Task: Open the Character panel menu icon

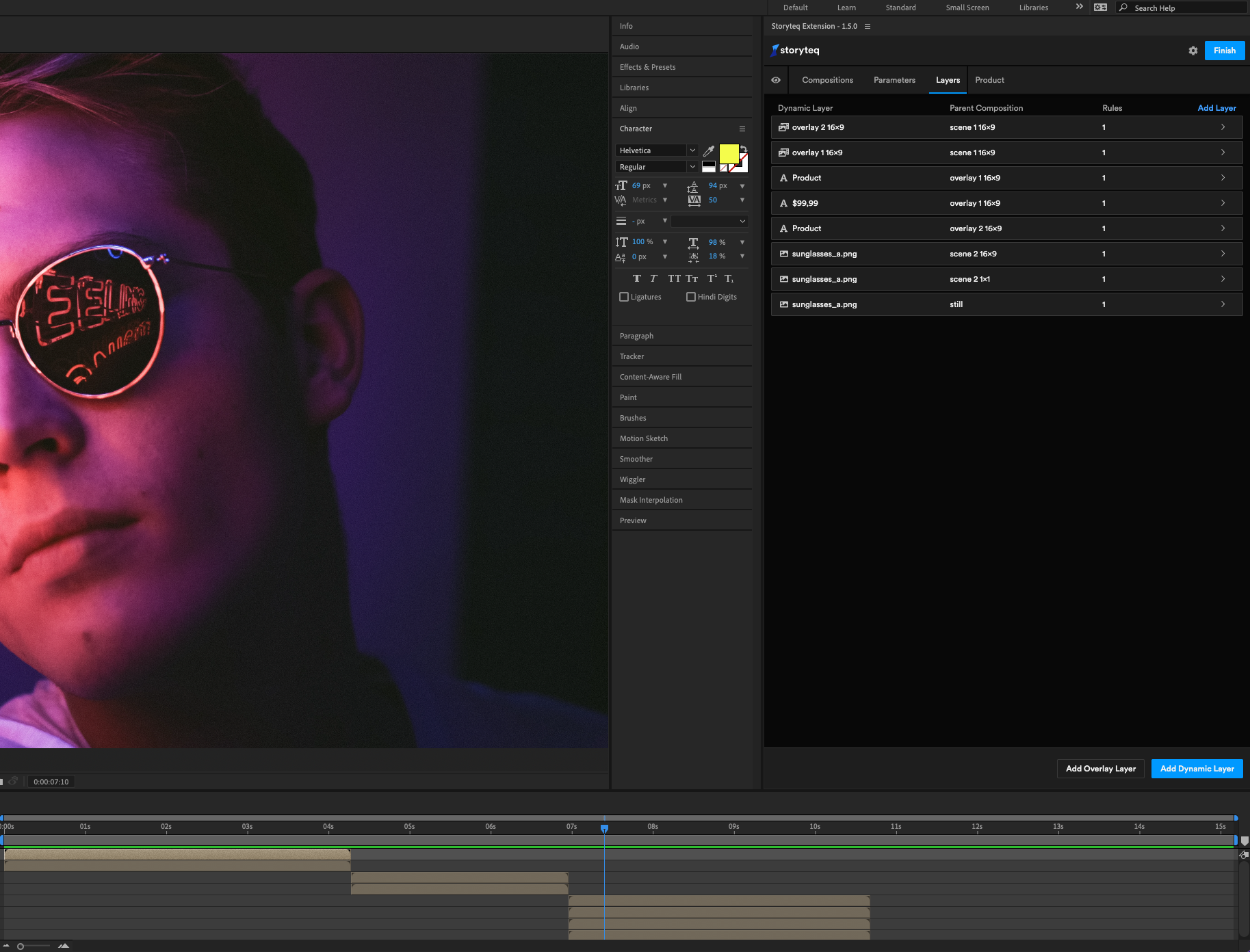Action: pos(742,129)
